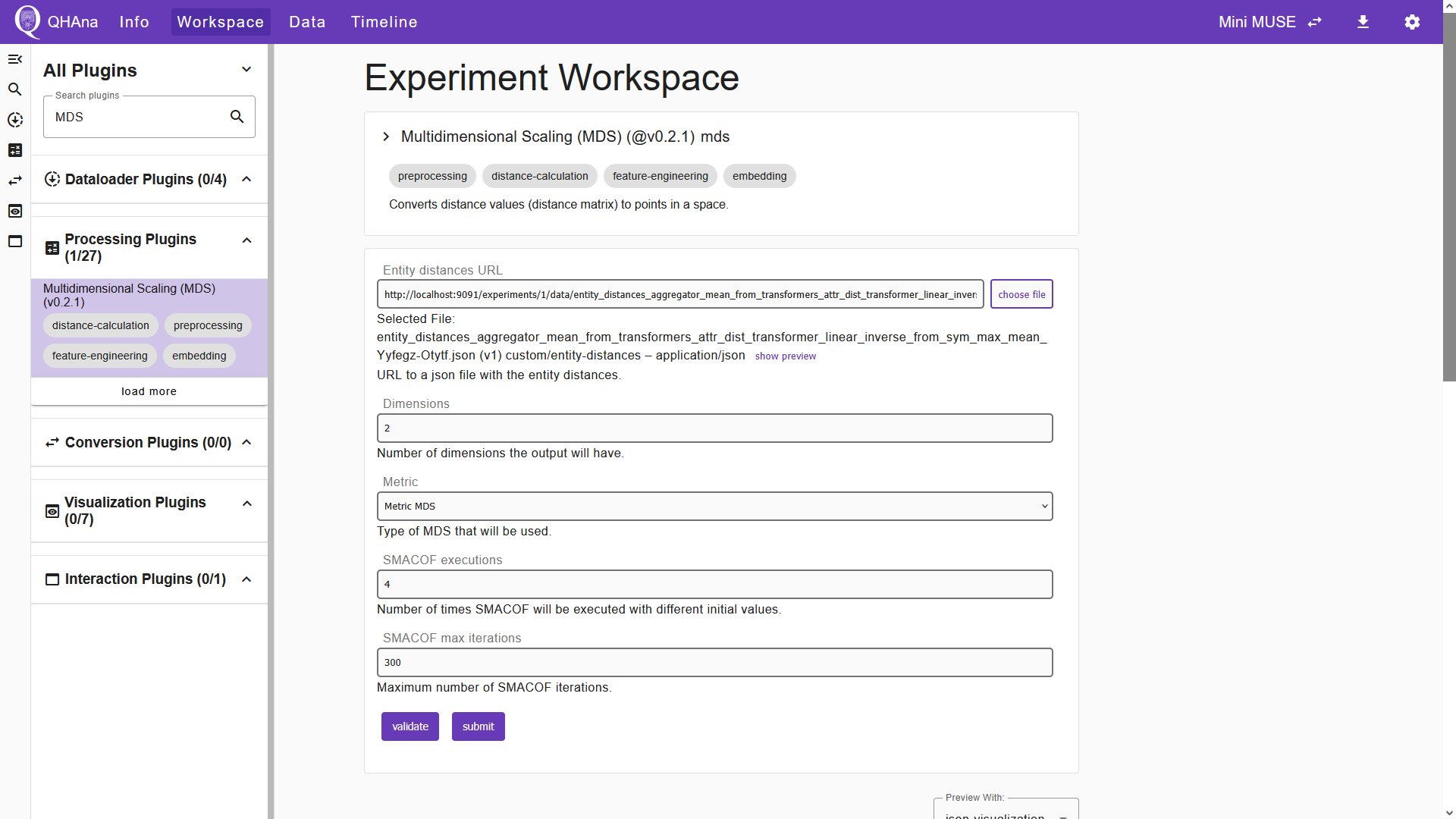The width and height of the screenshot is (1456, 819).
Task: Collapse the Dataloader Plugins section
Action: (246, 179)
